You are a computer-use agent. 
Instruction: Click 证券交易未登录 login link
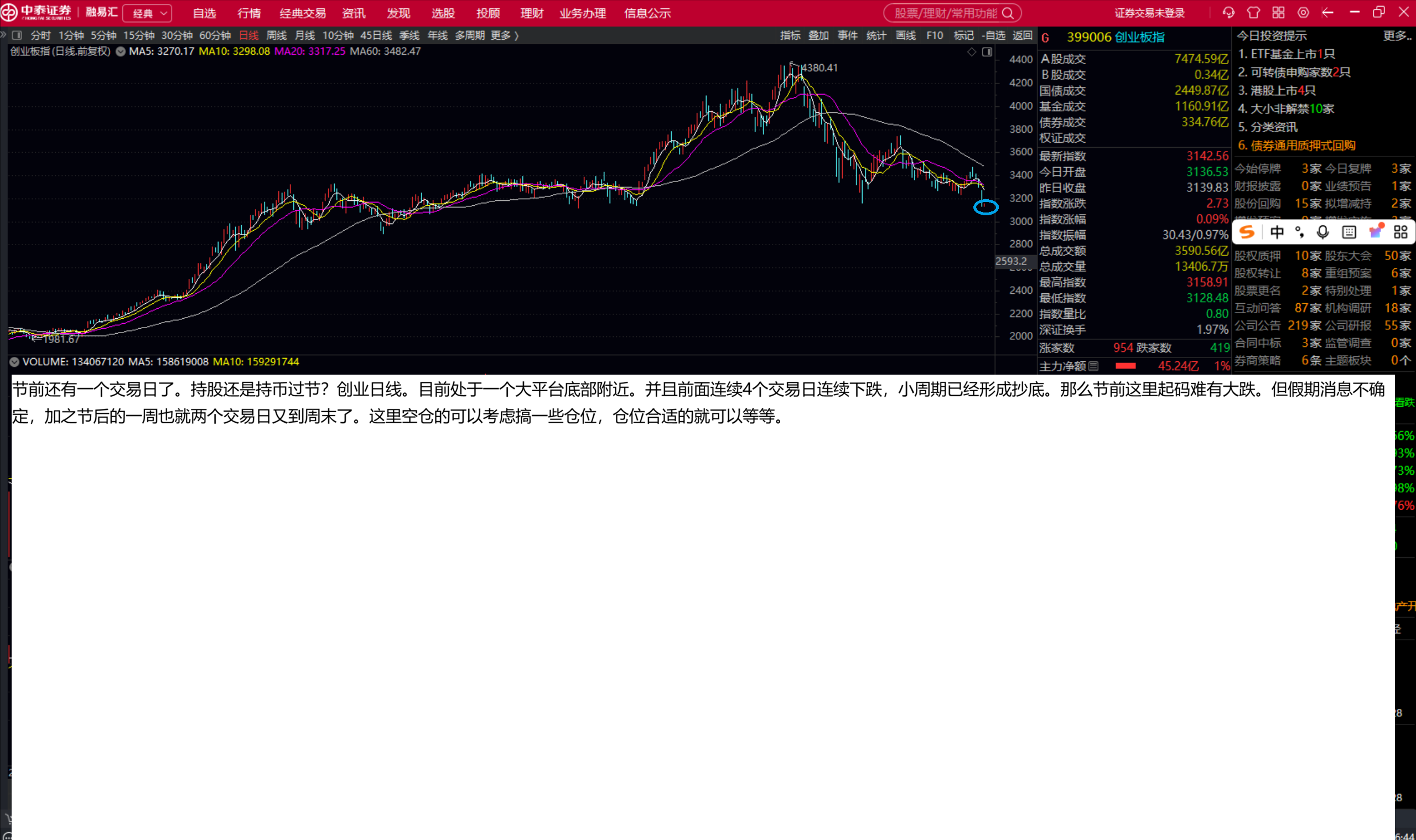click(x=1149, y=13)
